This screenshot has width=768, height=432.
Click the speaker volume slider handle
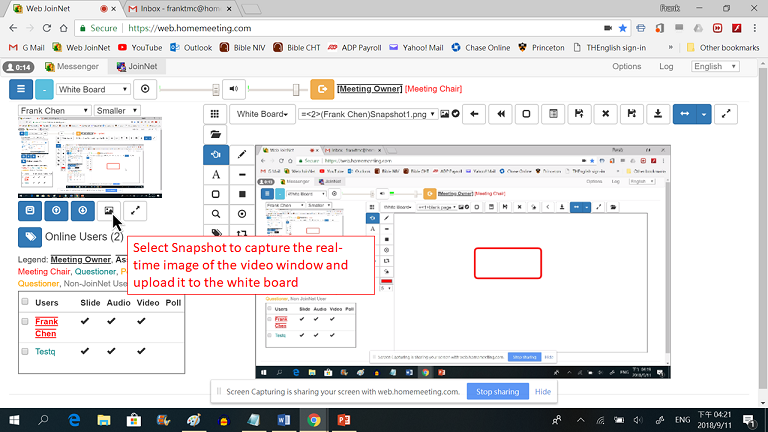point(297,89)
